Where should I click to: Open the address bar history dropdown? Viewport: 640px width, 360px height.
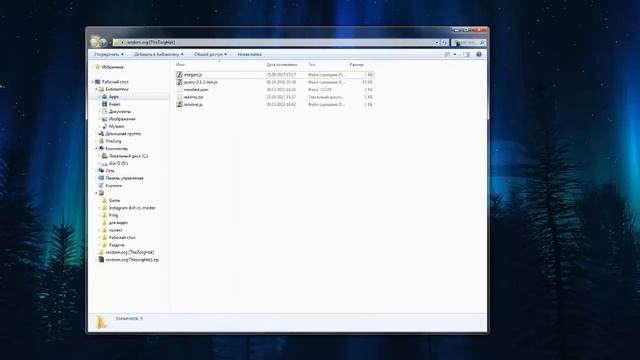436,42
